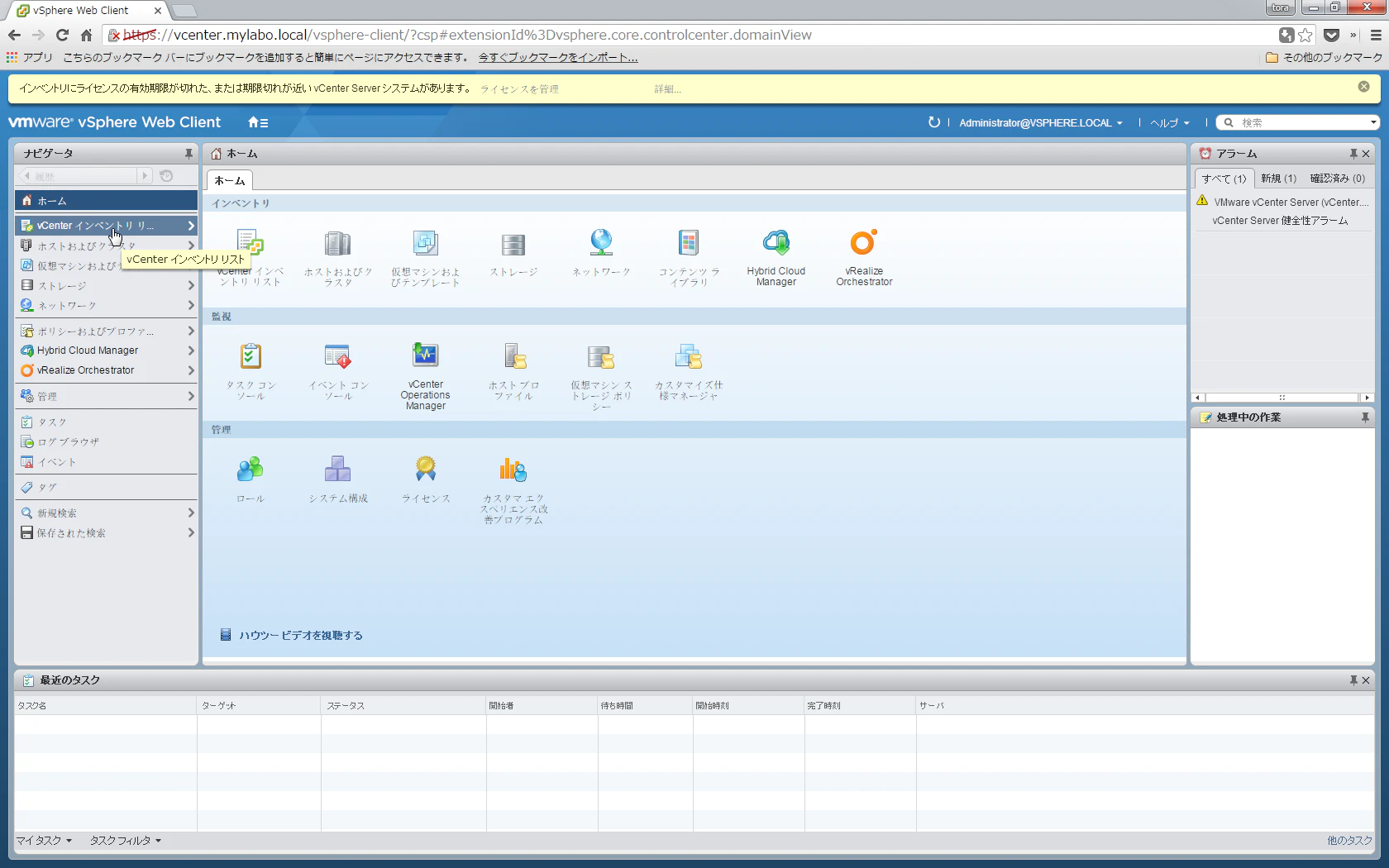The width and height of the screenshot is (1389, 868).
Task: Open Saved Searches in the navigator
Action: [106, 533]
